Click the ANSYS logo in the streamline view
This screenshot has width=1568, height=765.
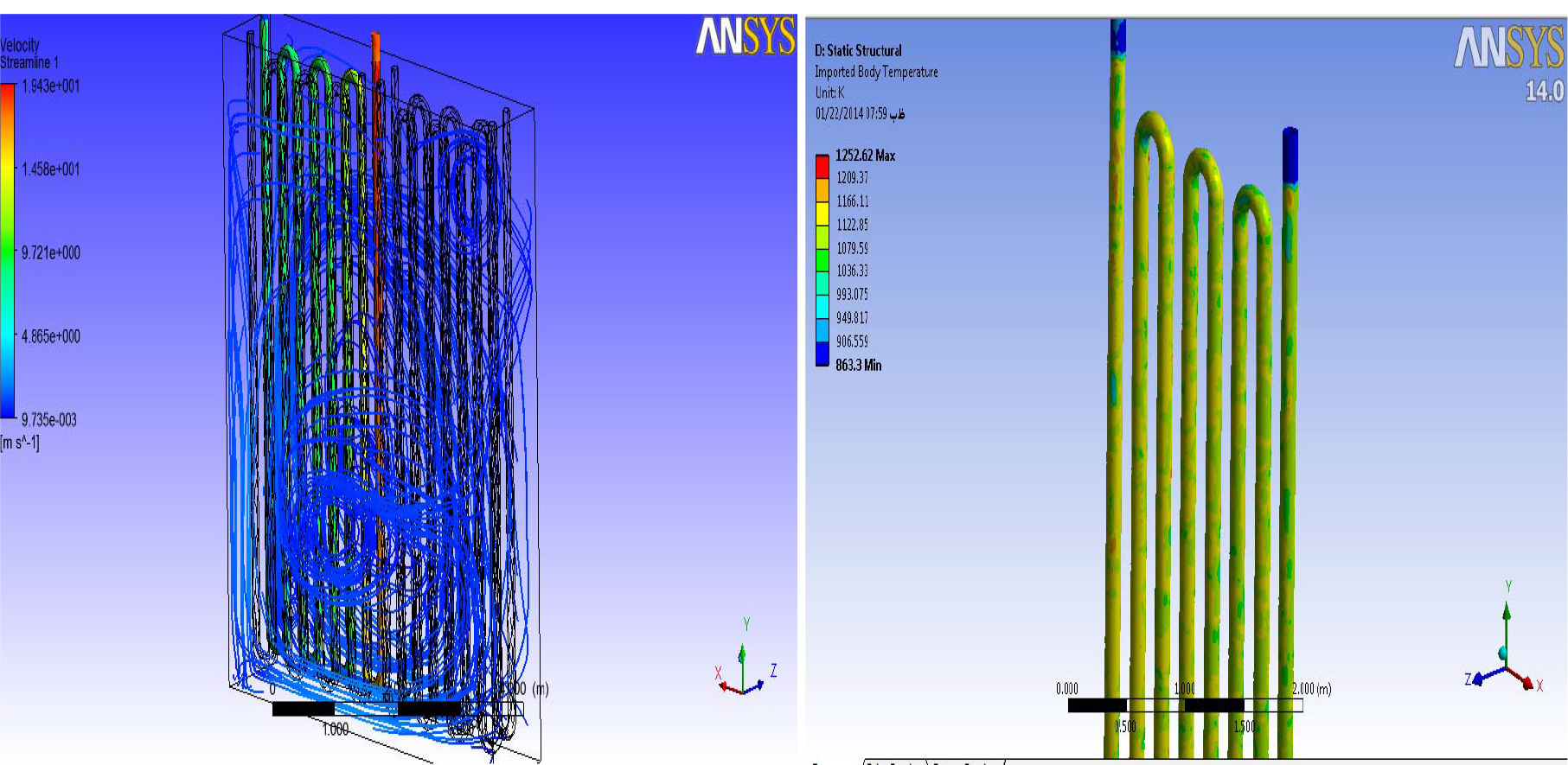[745, 36]
